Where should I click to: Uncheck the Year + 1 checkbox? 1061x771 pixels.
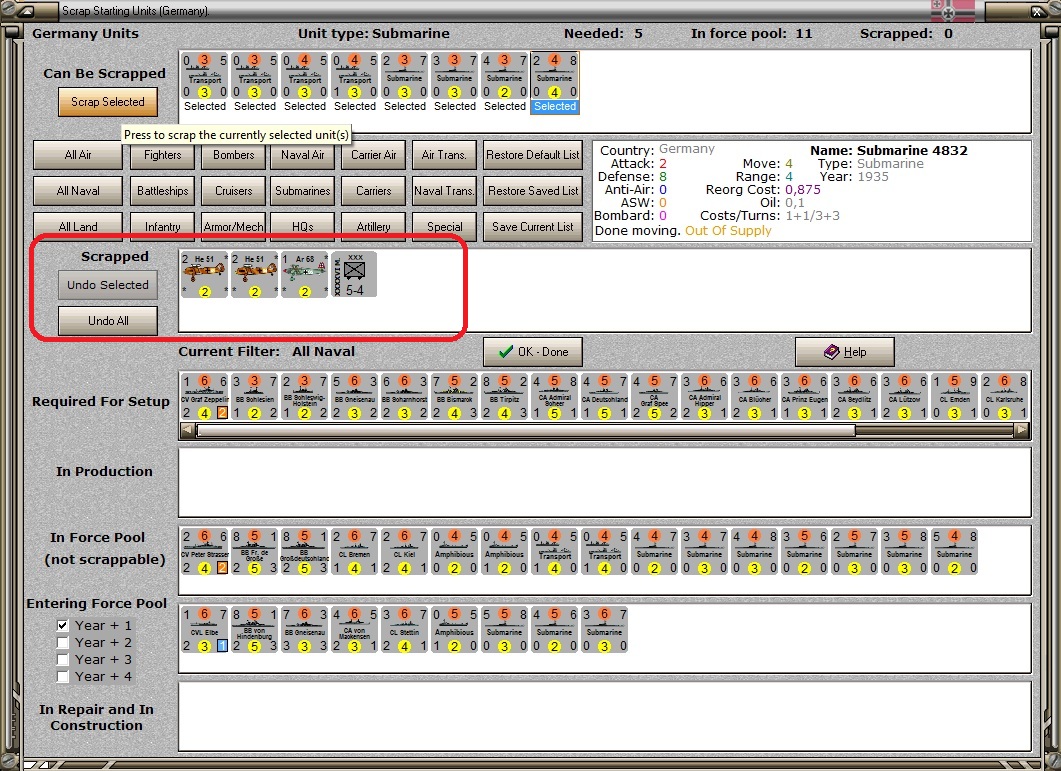(63, 625)
